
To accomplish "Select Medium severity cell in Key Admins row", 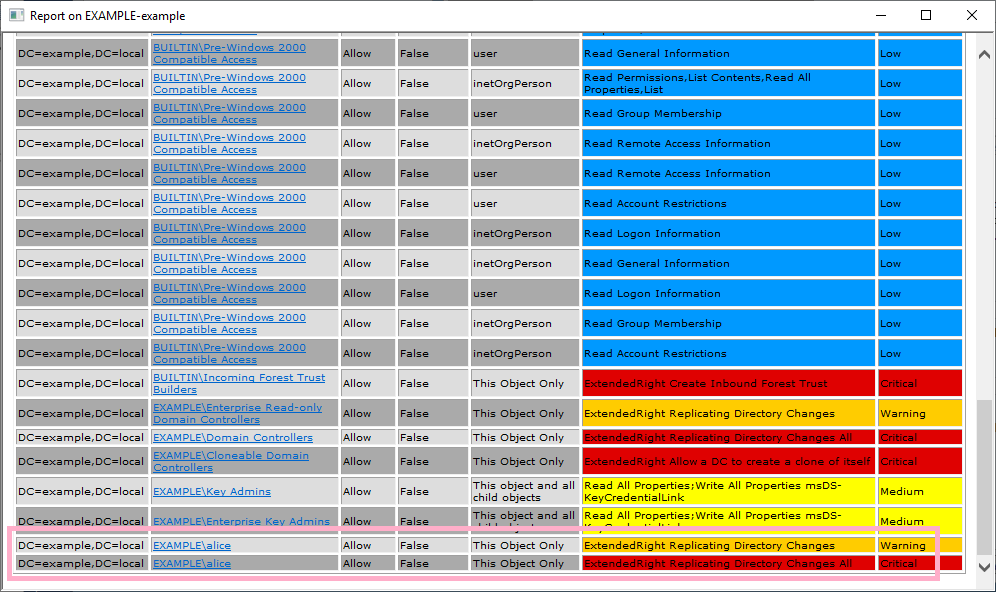I will [920, 492].
